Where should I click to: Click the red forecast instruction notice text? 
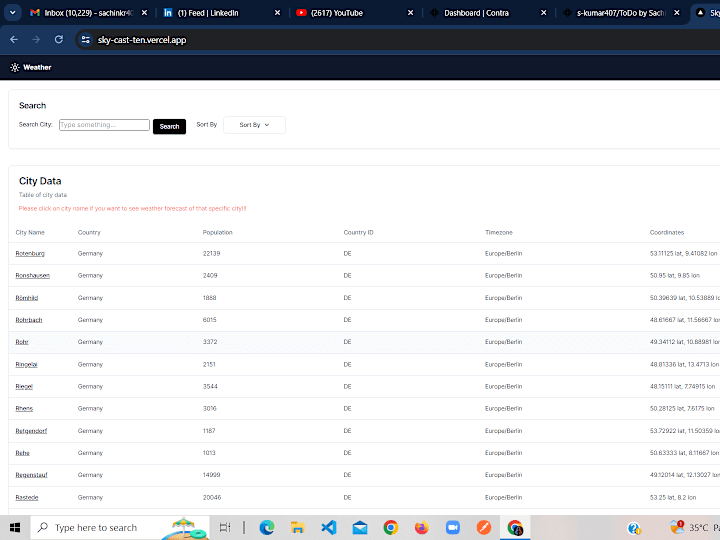pyautogui.click(x=132, y=208)
